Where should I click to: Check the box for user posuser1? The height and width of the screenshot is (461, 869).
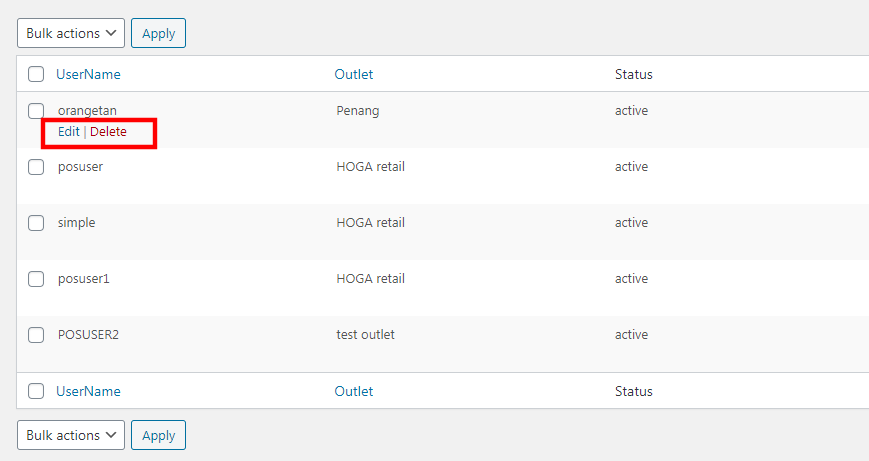tap(36, 279)
